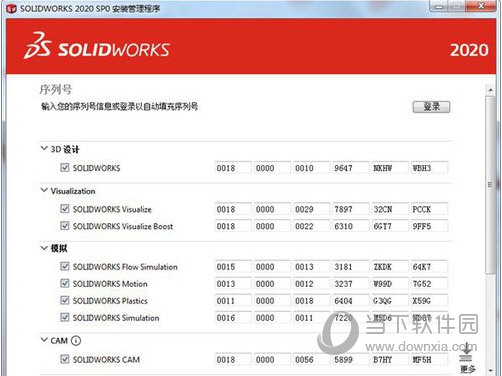Click Plastics serial field 0011
The width and height of the screenshot is (502, 376).
pyautogui.click(x=233, y=301)
